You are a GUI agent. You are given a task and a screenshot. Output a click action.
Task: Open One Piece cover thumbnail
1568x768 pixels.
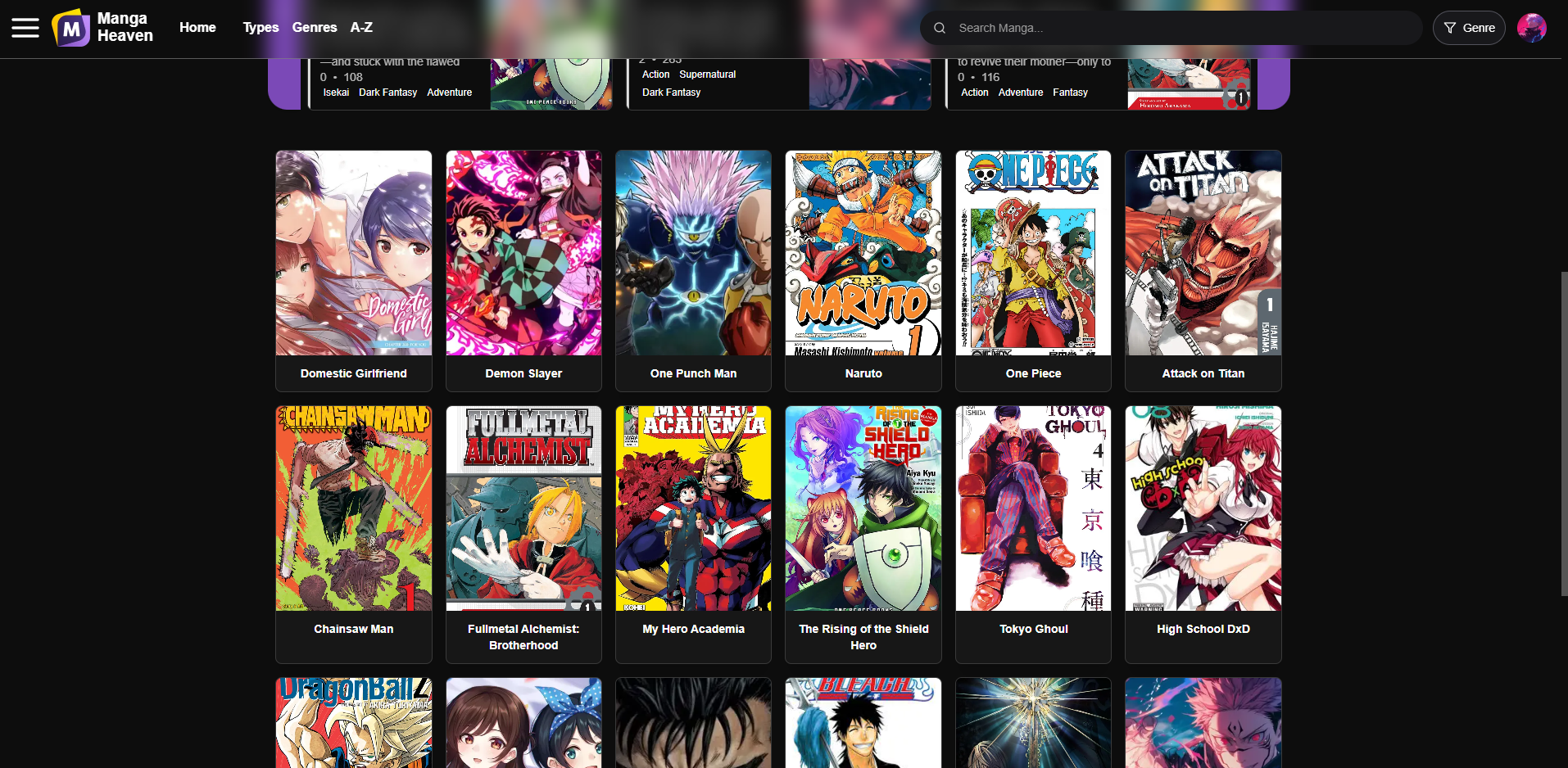(x=1033, y=253)
